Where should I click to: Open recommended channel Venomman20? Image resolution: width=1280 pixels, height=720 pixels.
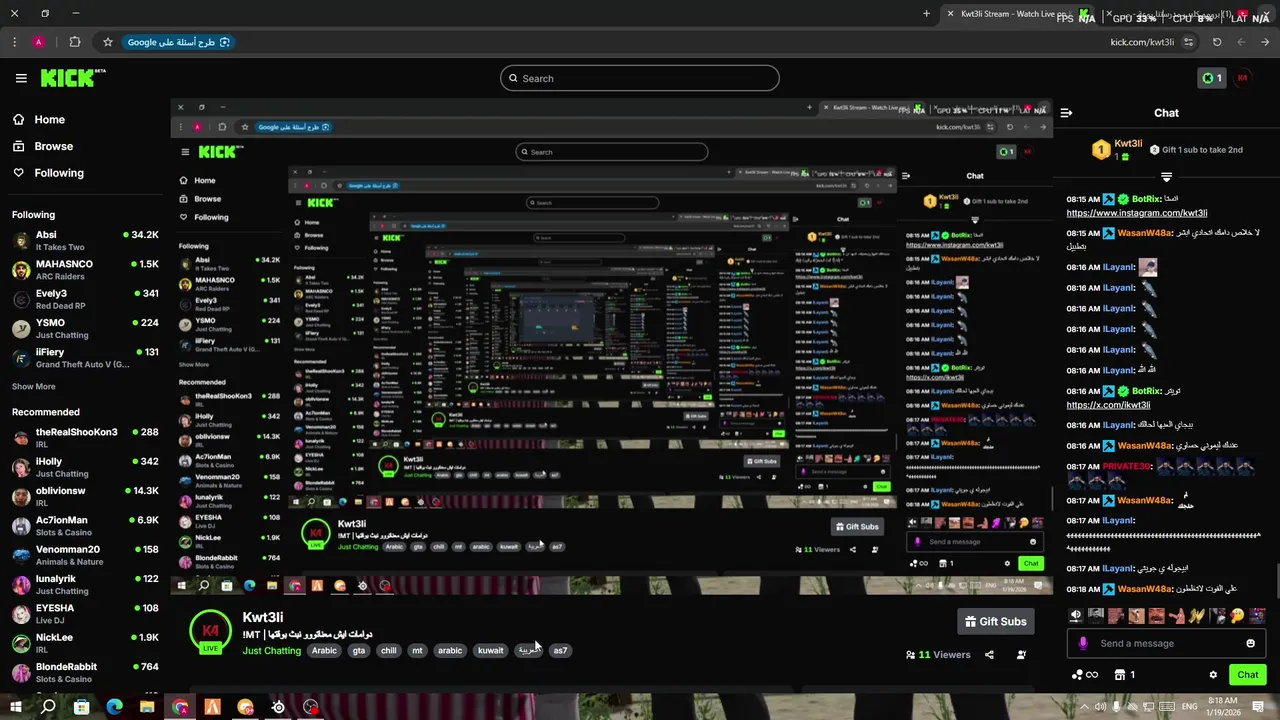coord(85,555)
